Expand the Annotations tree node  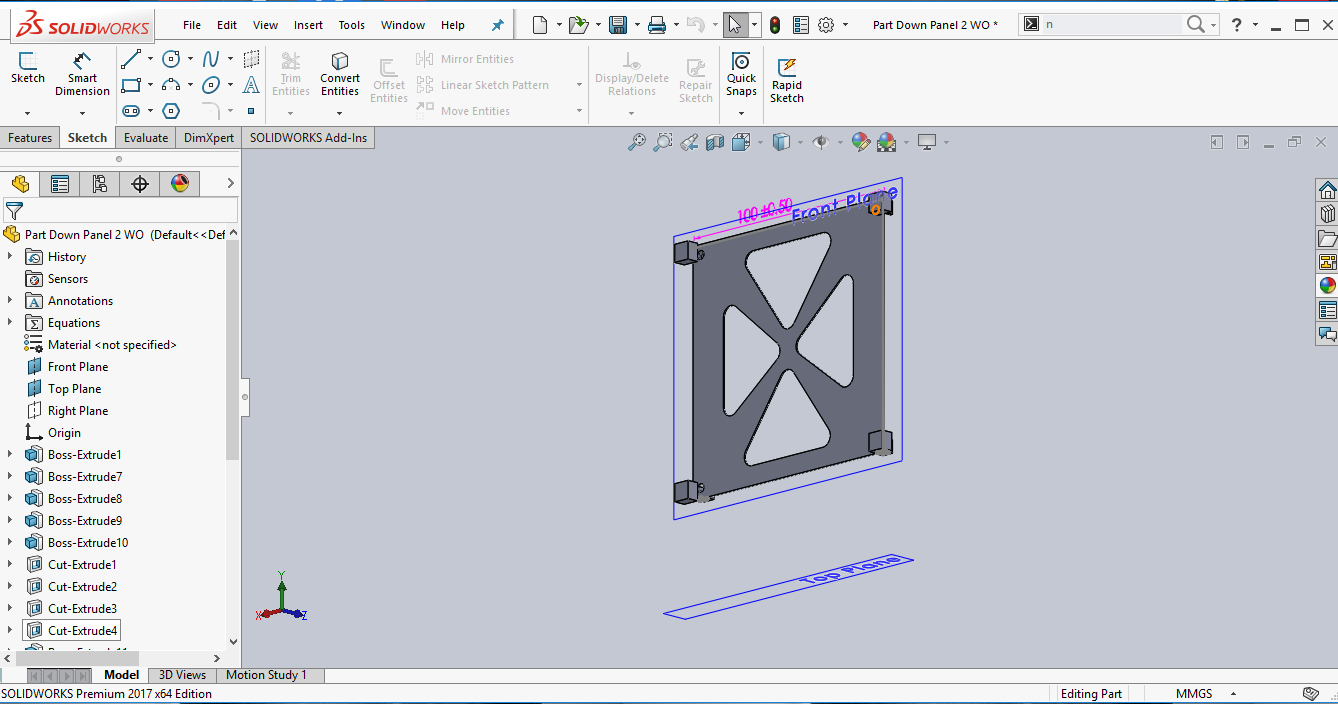(10, 301)
